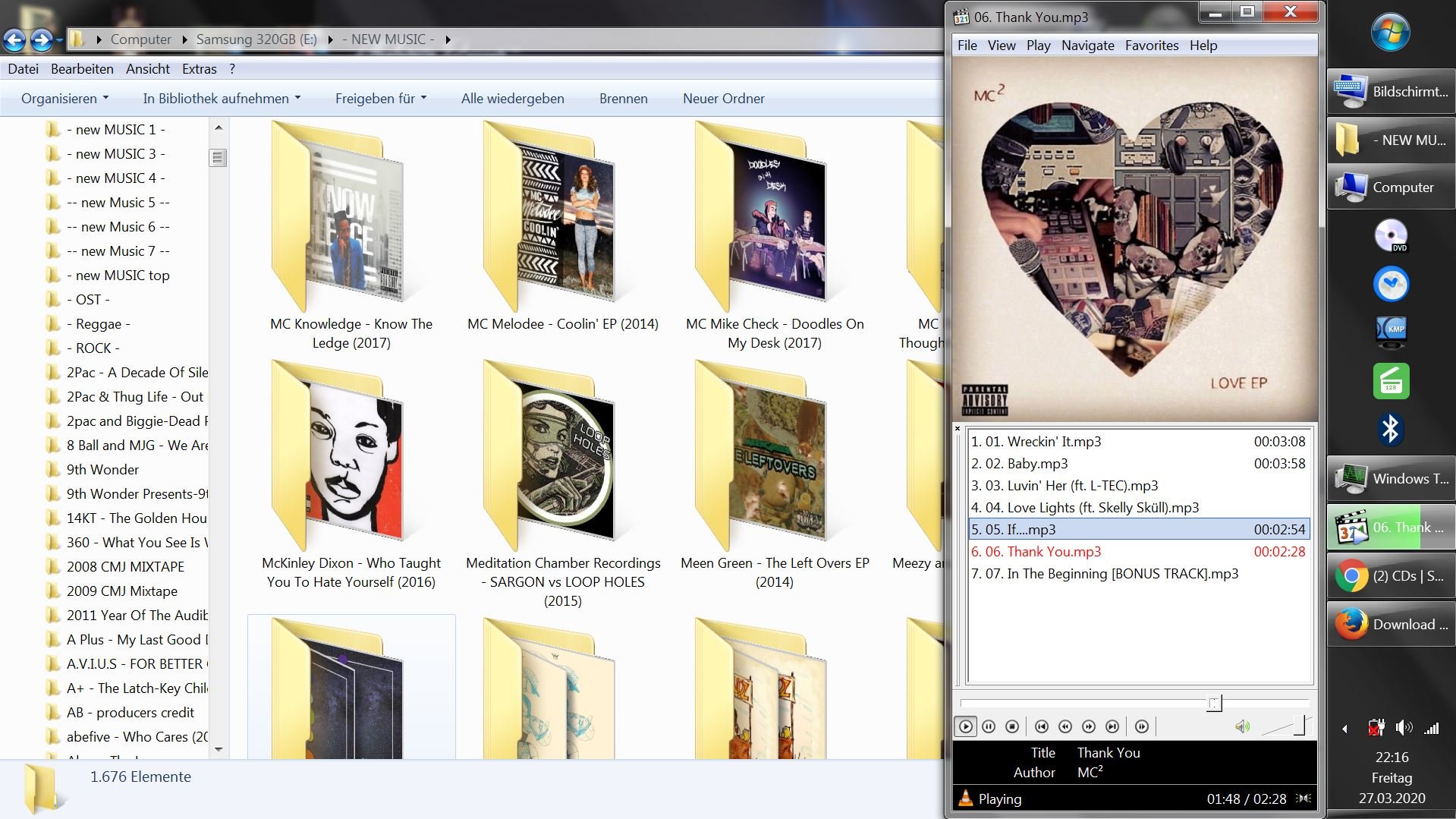
Task: Skip to the previous track
Action: click(1042, 726)
